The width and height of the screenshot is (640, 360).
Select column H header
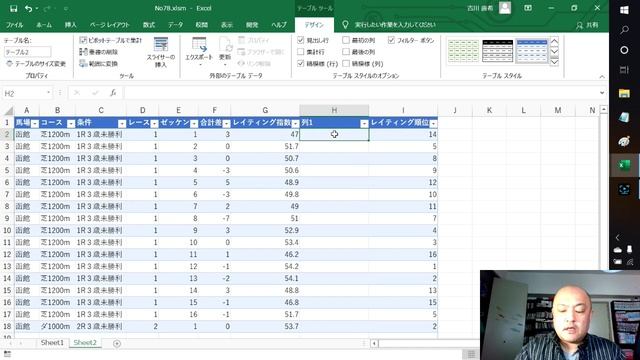click(x=334, y=110)
